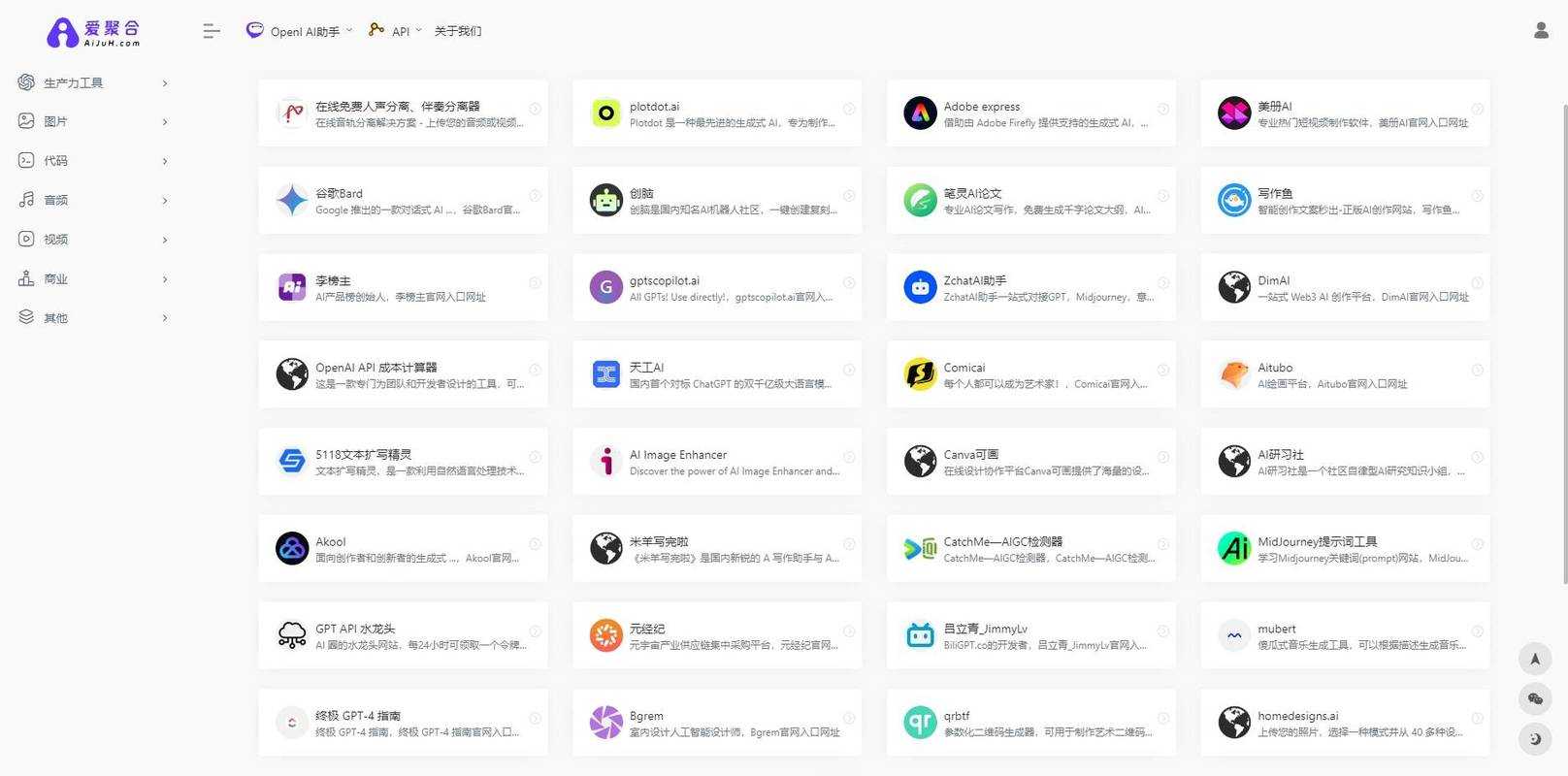The image size is (1568, 776).
Task: Expand the 其他 sidebar category
Action: click(94, 318)
